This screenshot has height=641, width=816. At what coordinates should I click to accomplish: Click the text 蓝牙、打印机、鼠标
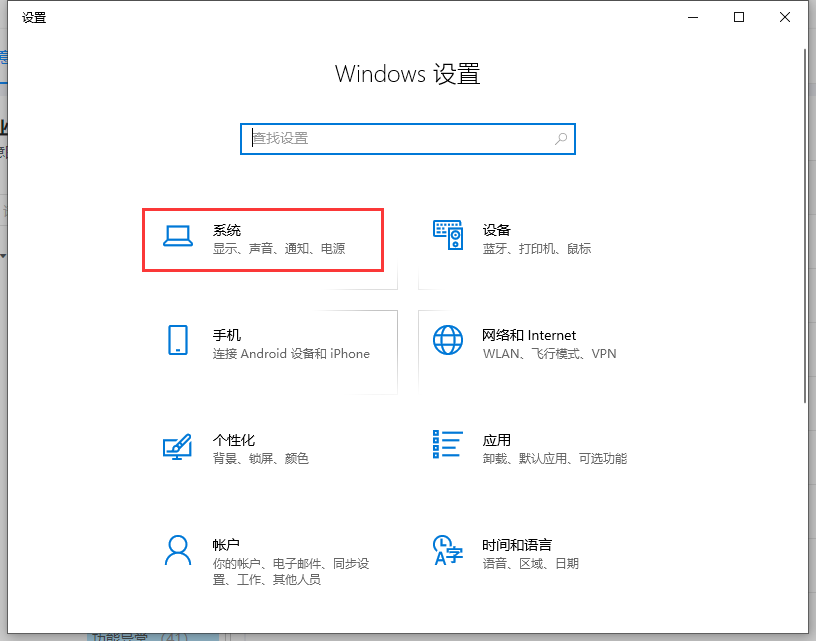(x=537, y=249)
